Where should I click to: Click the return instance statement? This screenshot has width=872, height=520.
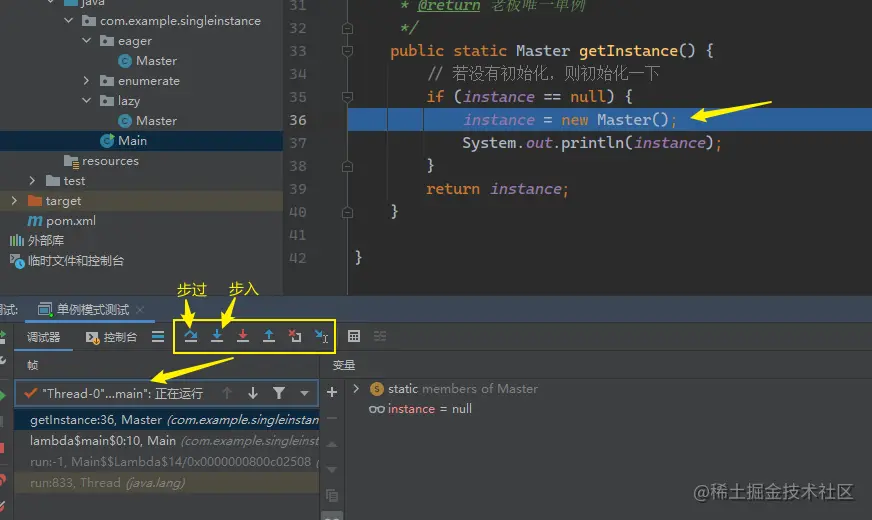click(497, 189)
